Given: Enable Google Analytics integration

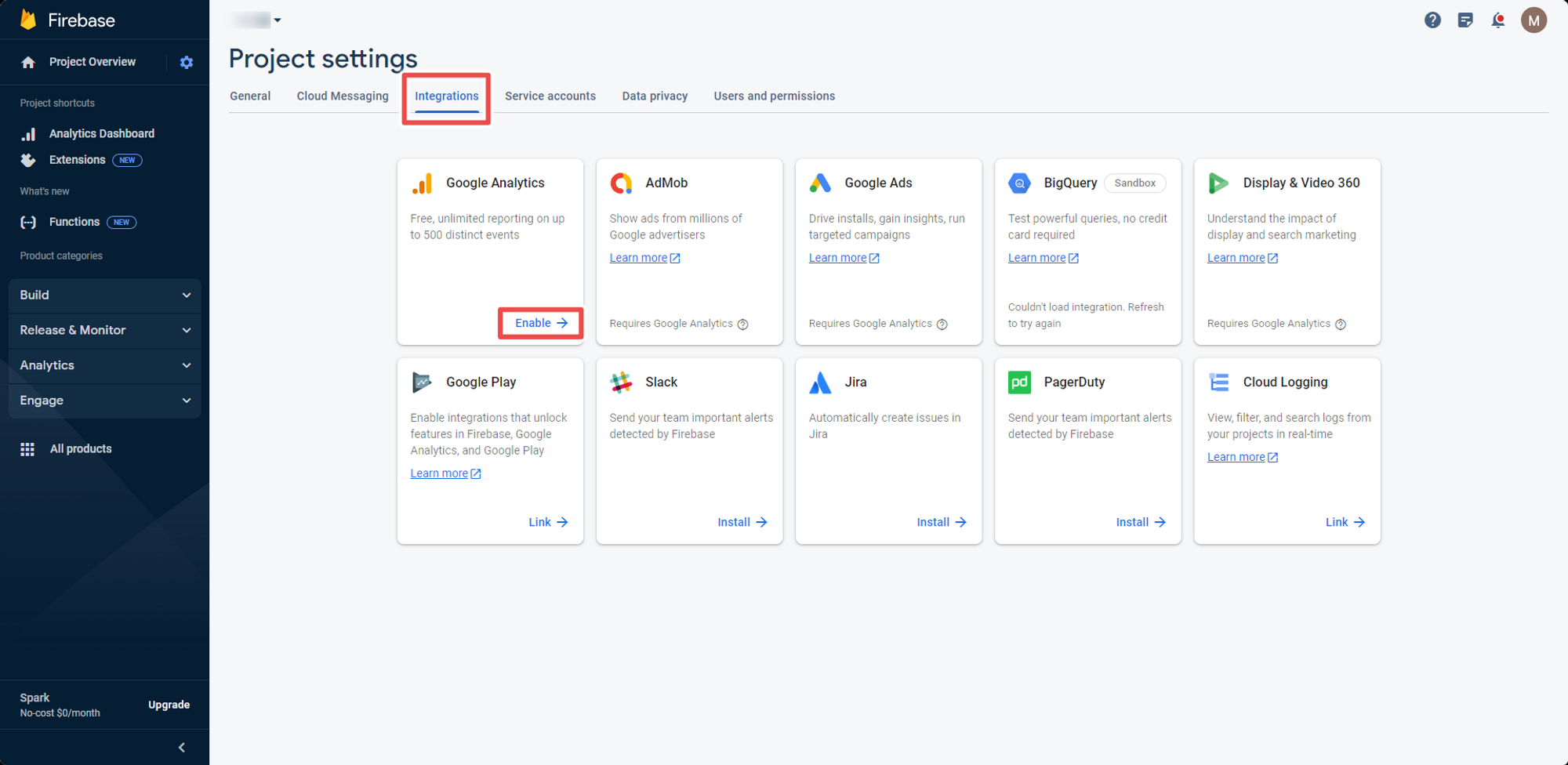Looking at the screenshot, I should [x=541, y=324].
